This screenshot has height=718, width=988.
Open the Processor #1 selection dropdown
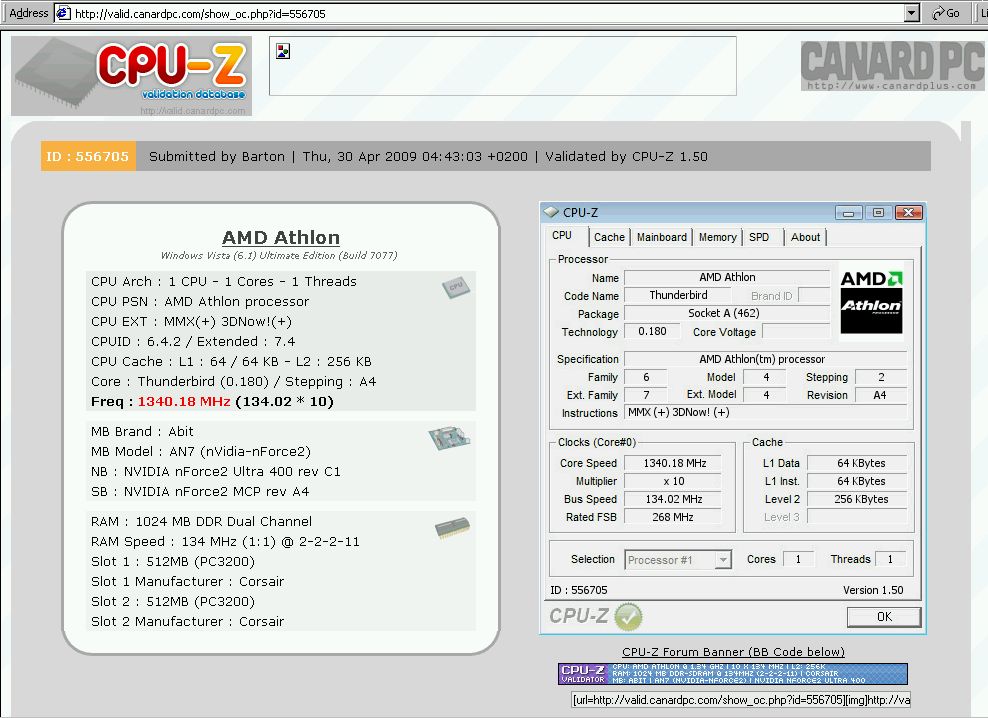click(x=723, y=560)
